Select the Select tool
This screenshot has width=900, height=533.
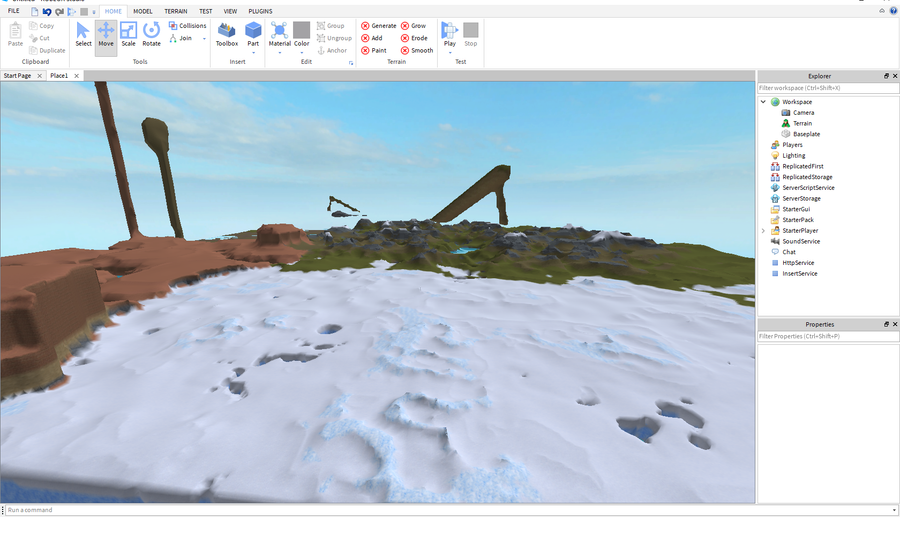83,35
